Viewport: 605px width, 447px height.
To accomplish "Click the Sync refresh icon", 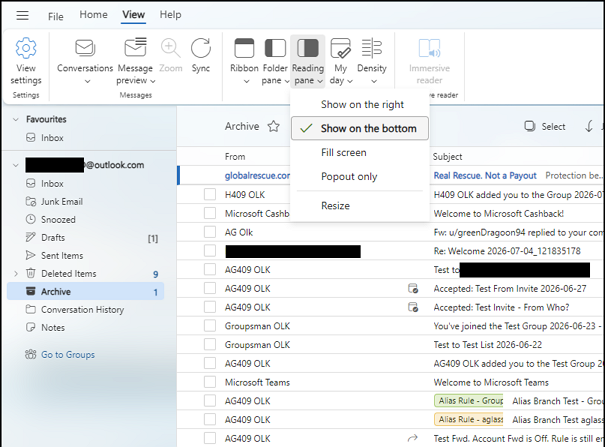I will pyautogui.click(x=201, y=48).
